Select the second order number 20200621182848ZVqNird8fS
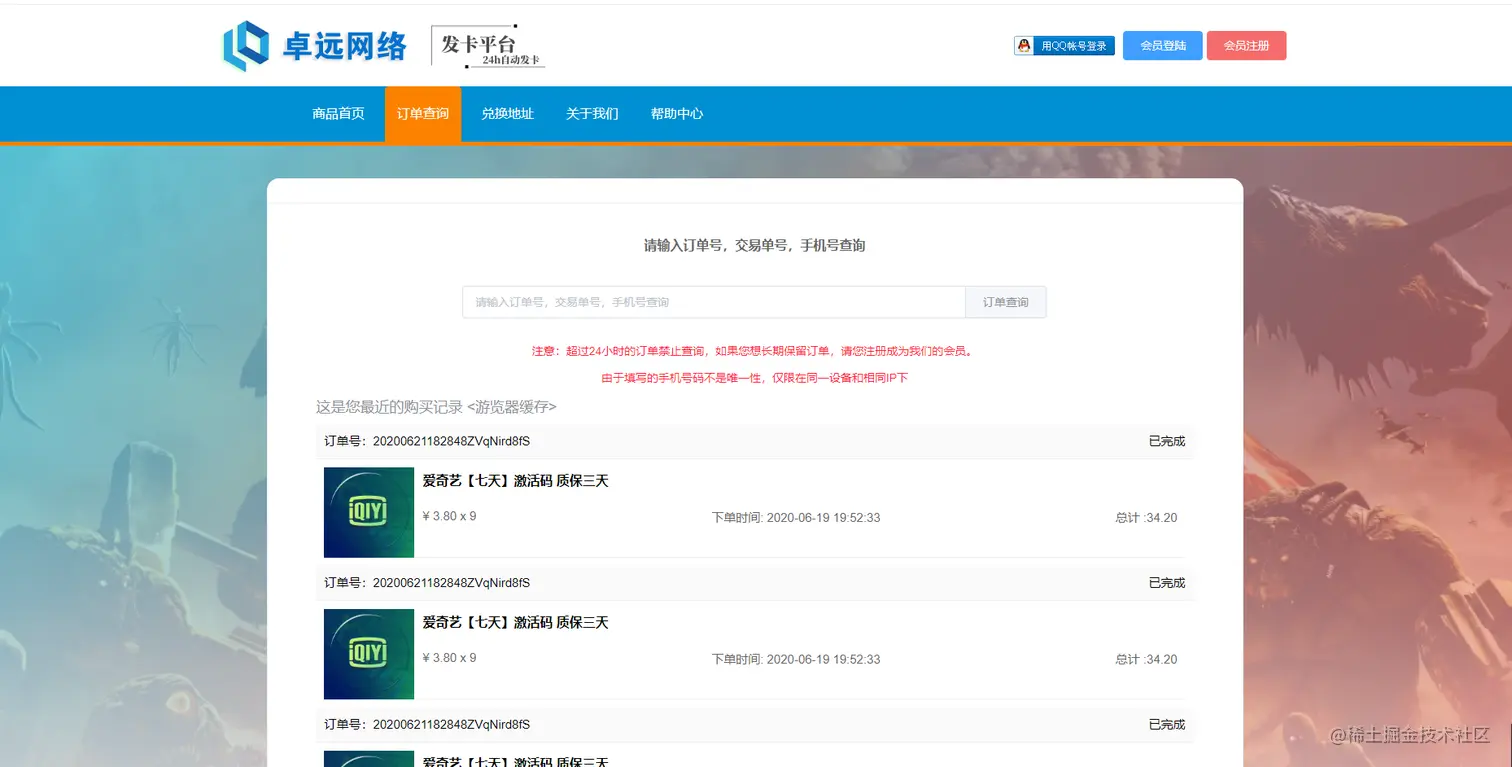Viewport: 1512px width, 767px height. [x=451, y=583]
